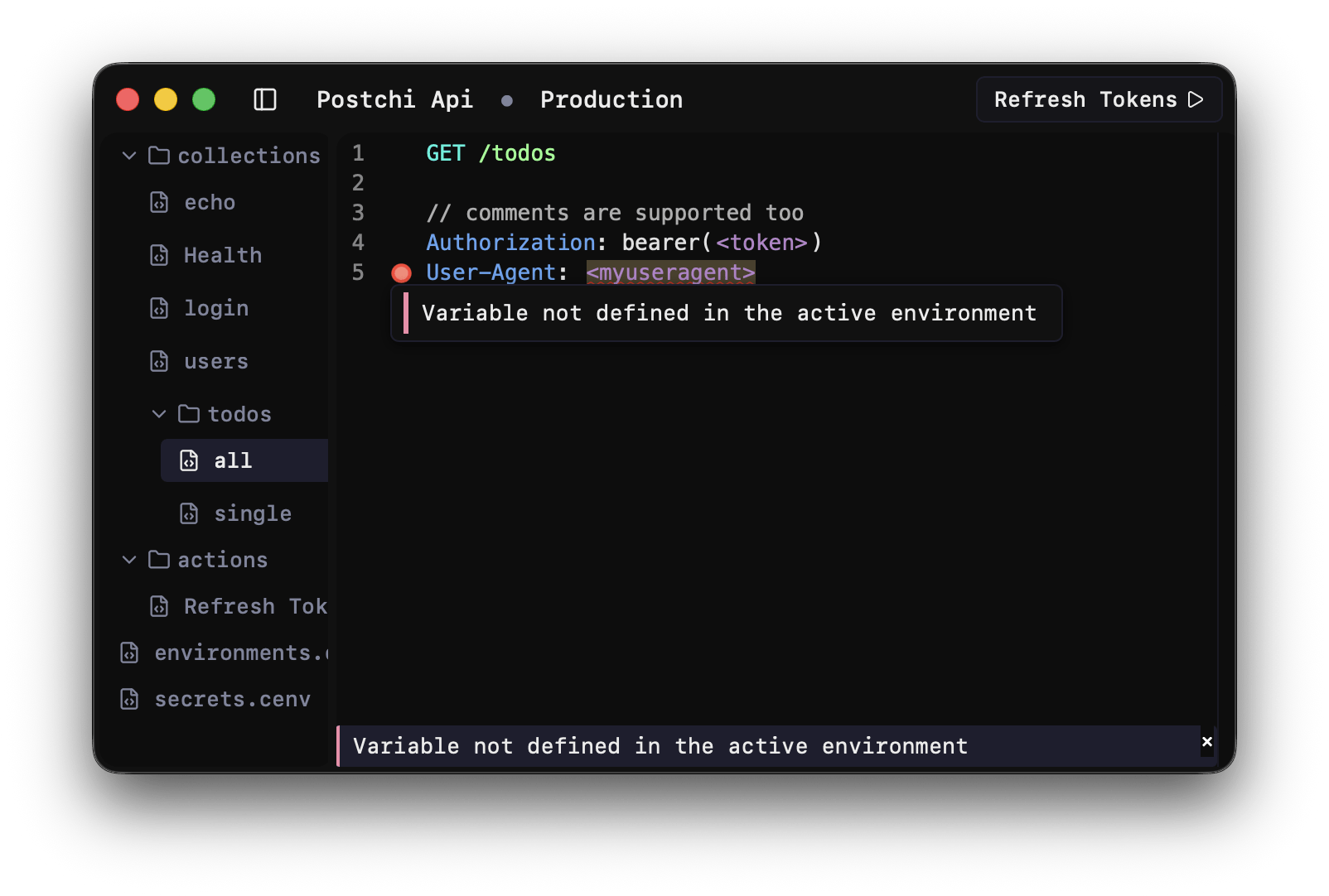Run the Refresh Tokens button

1099,99
